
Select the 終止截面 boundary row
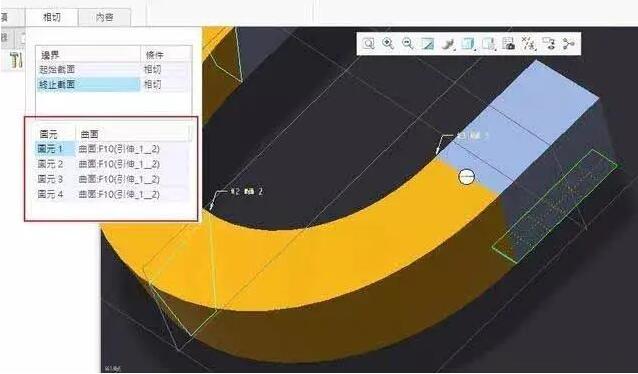(88, 84)
